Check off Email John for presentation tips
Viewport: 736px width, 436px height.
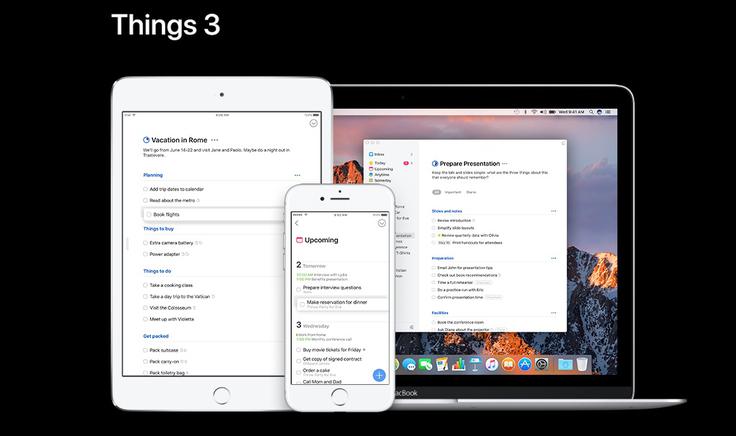click(x=434, y=268)
